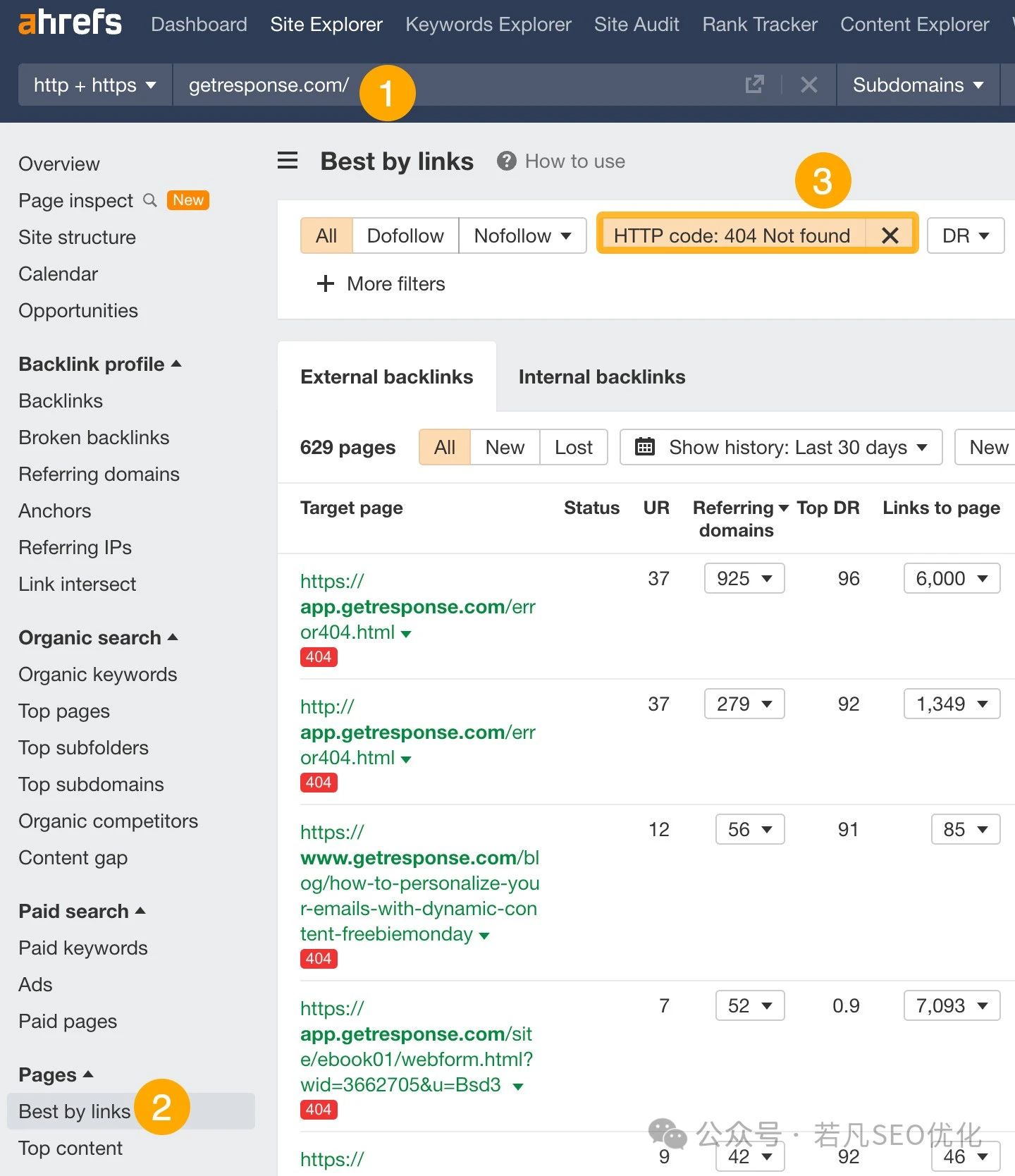The image size is (1015, 1176).
Task: Open the DR filter dropdown
Action: pos(966,235)
